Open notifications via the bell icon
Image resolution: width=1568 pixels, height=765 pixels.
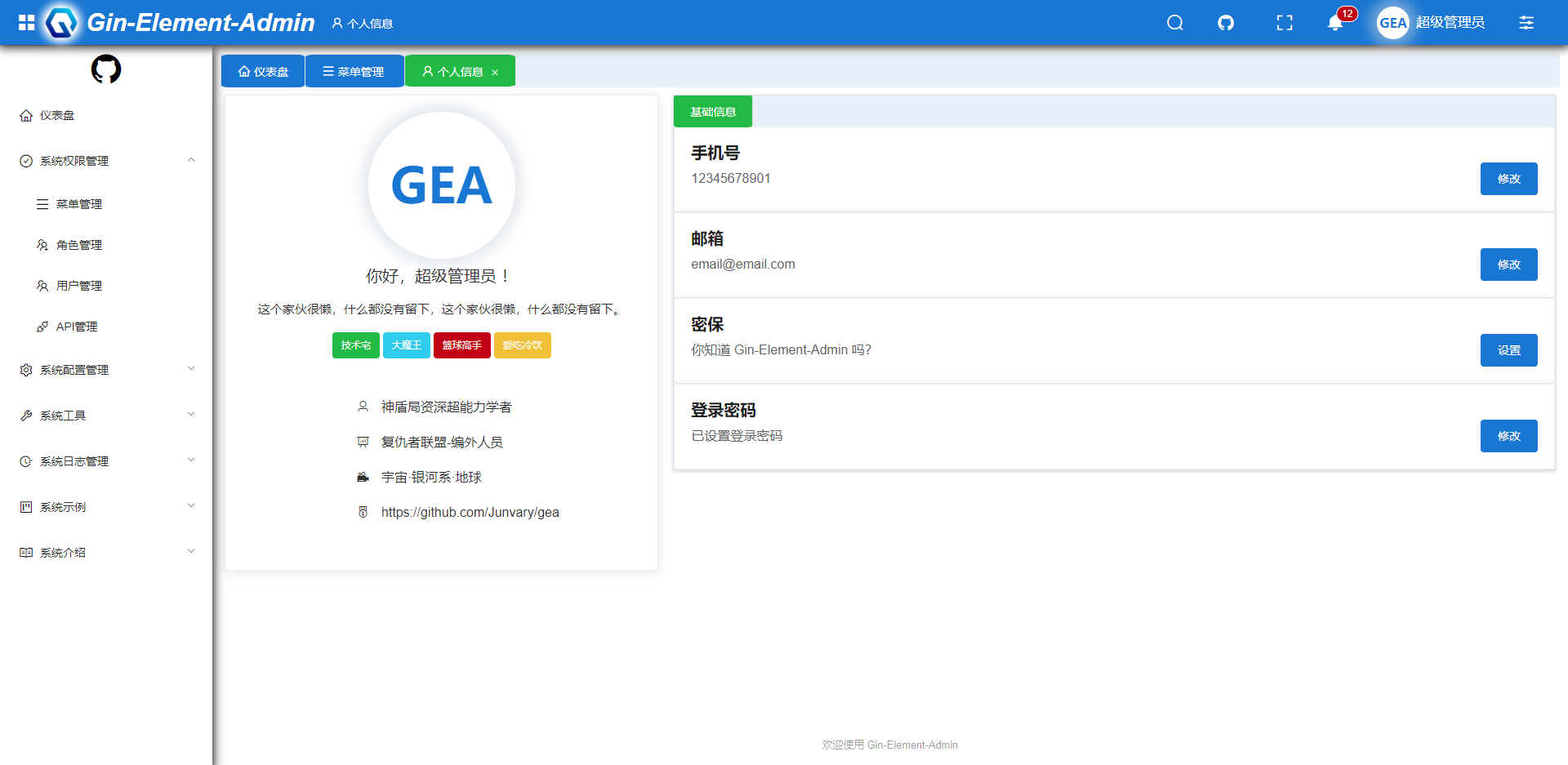pos(1336,23)
